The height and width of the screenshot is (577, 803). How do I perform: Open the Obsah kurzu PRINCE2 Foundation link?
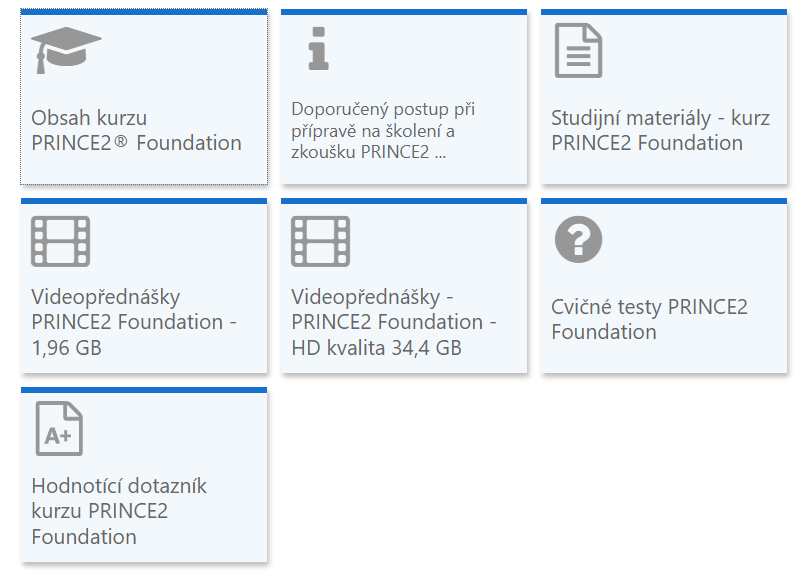tap(136, 130)
